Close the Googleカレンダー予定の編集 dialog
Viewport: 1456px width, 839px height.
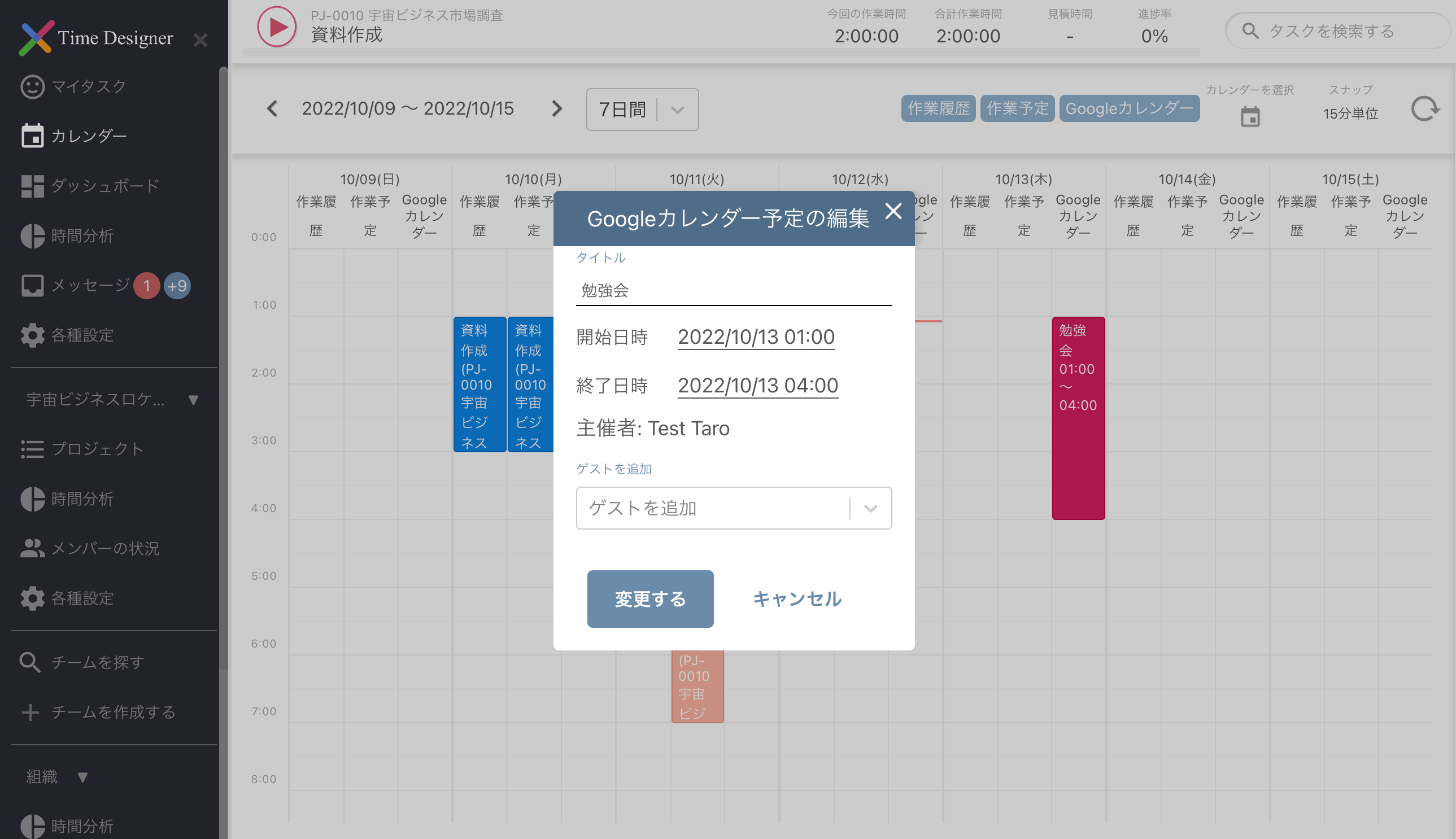click(893, 212)
